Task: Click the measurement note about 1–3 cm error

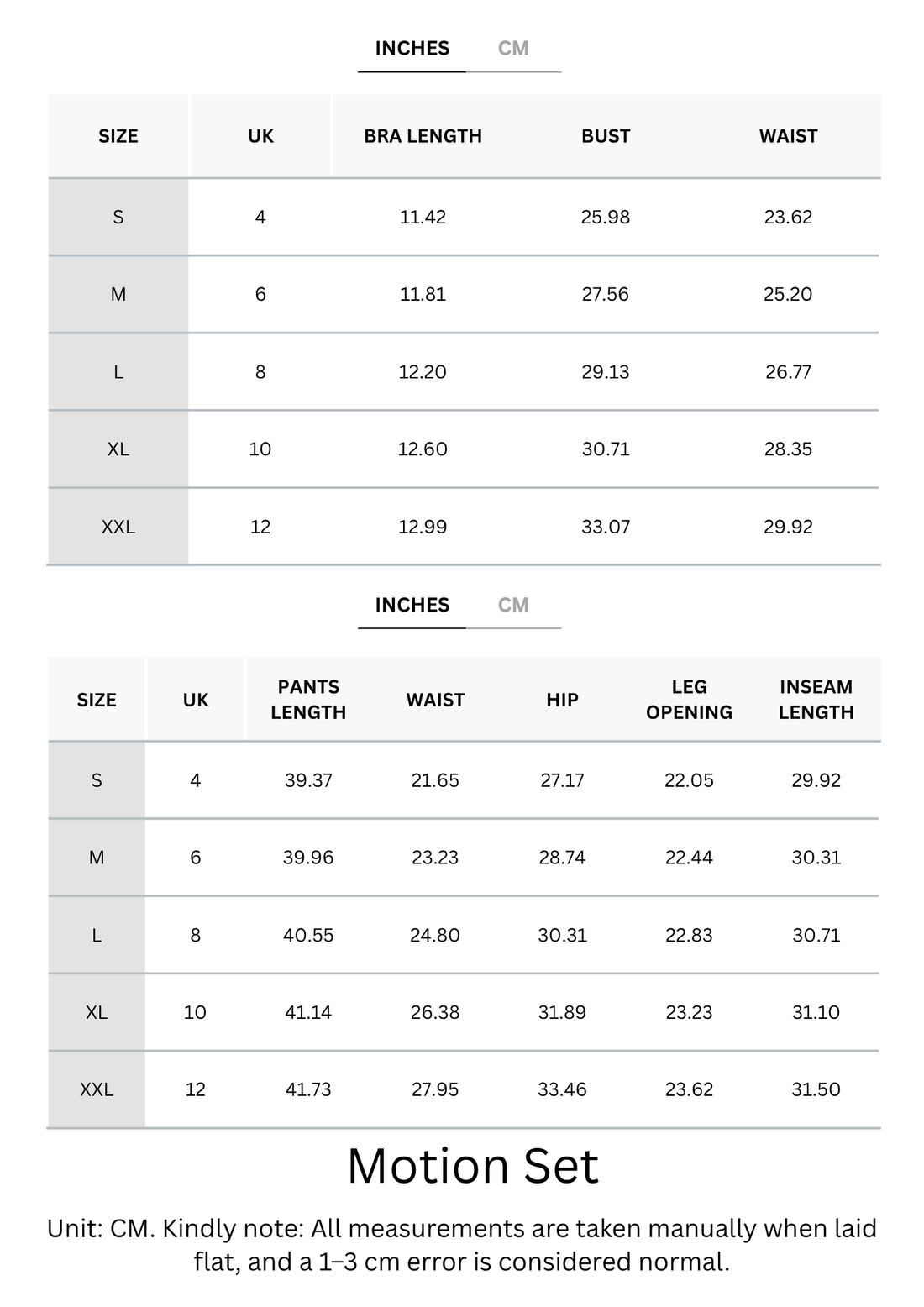Action: point(462,1245)
